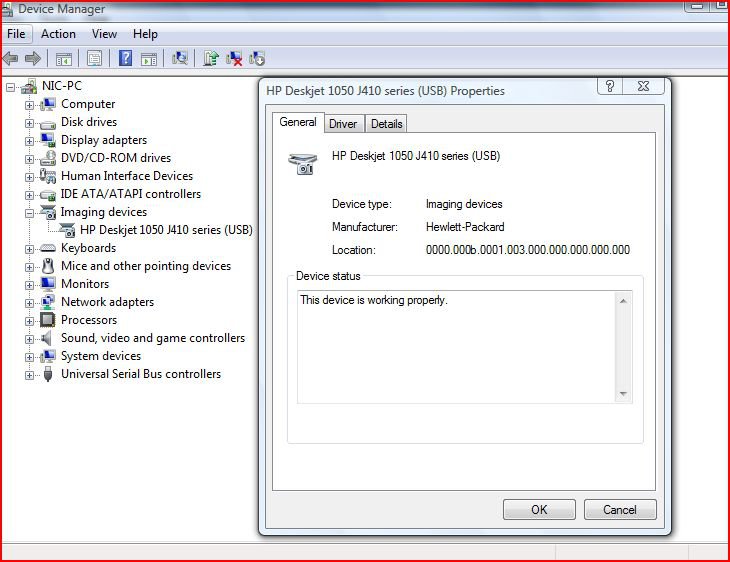Click the Disk drives icon

pos(47,124)
